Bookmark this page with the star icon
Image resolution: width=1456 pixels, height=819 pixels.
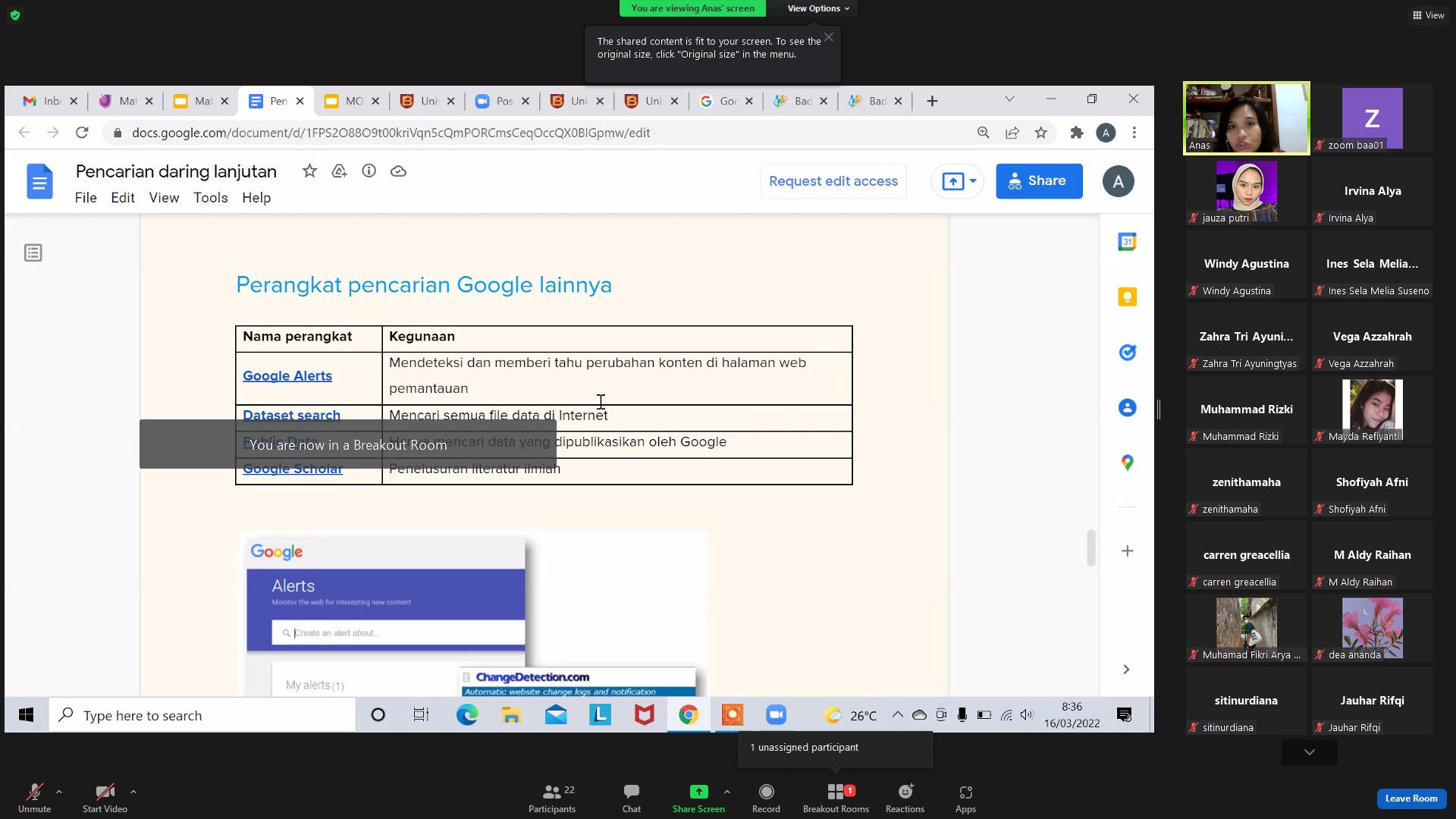pyautogui.click(x=1041, y=133)
